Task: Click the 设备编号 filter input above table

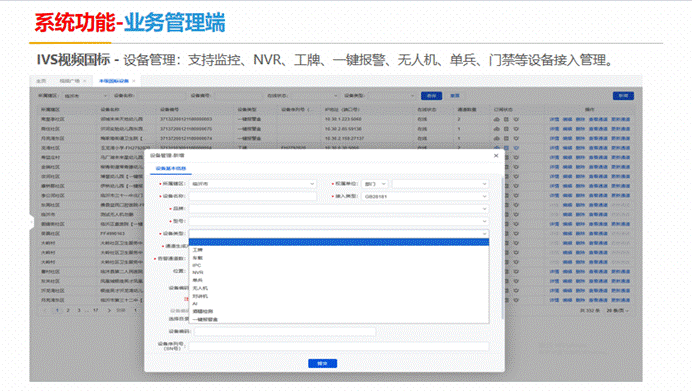Action: (237, 96)
